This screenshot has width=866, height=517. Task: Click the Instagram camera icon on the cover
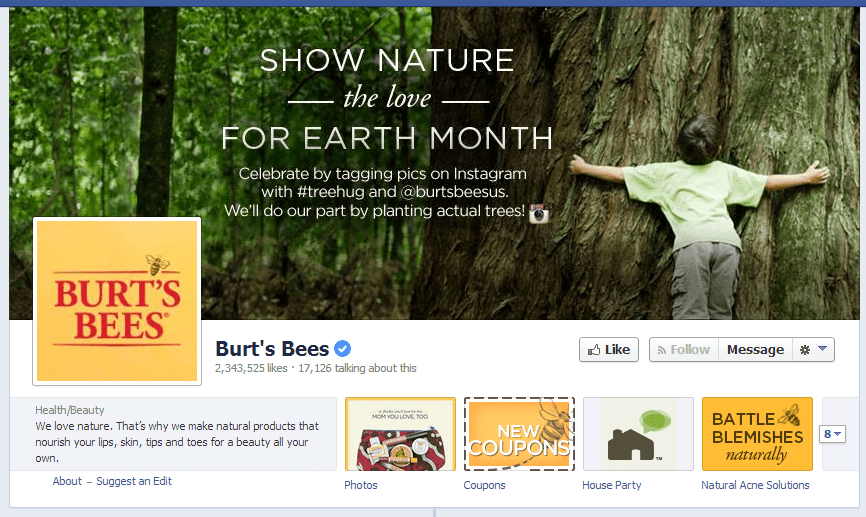(539, 213)
